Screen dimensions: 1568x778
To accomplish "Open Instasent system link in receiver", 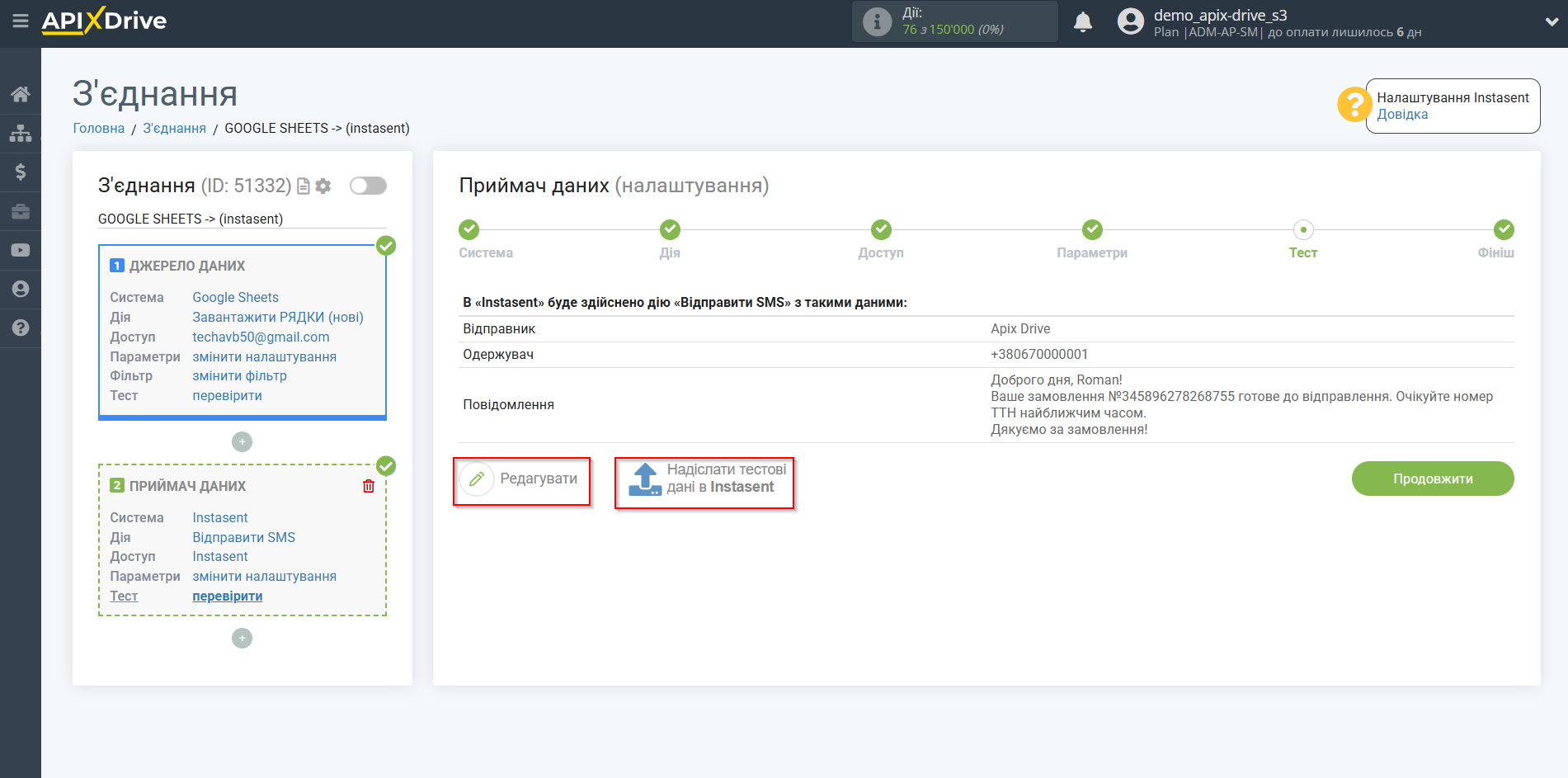I will point(220,517).
